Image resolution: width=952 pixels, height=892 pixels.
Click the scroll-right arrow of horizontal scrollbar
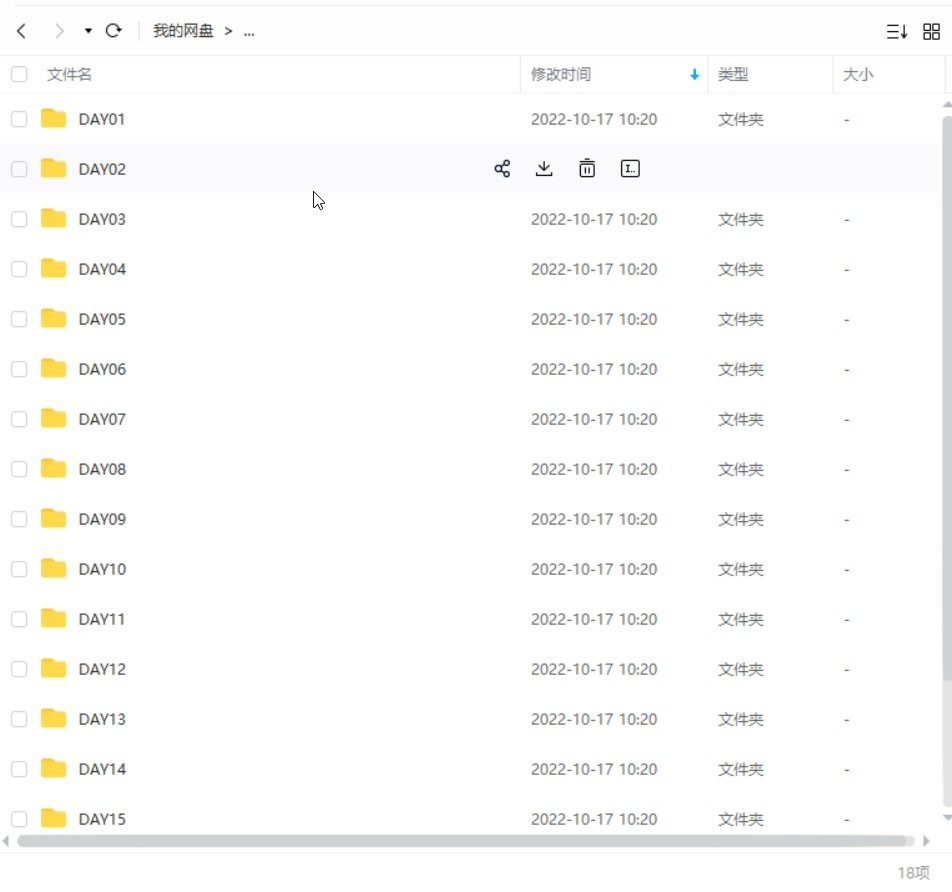[926, 841]
